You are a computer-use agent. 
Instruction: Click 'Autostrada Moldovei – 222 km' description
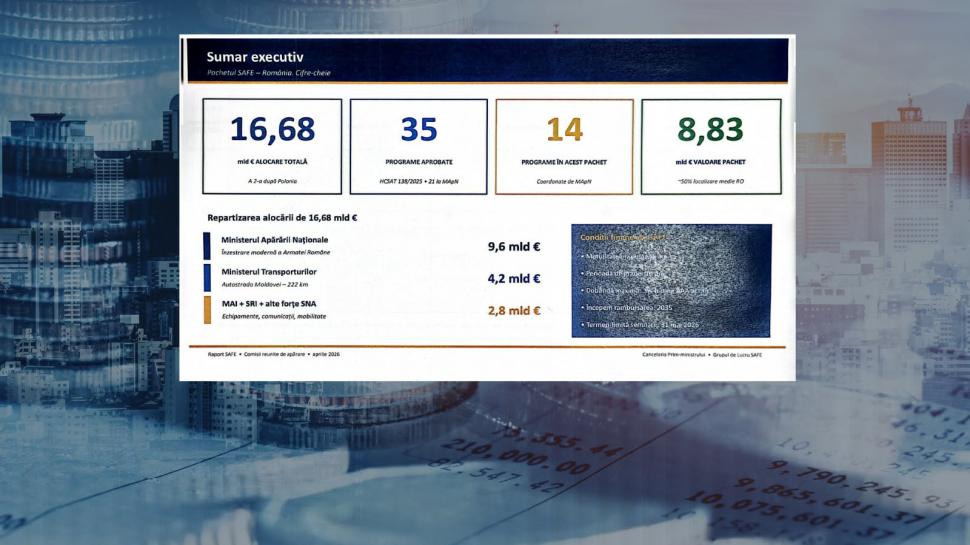pyautogui.click(x=265, y=285)
